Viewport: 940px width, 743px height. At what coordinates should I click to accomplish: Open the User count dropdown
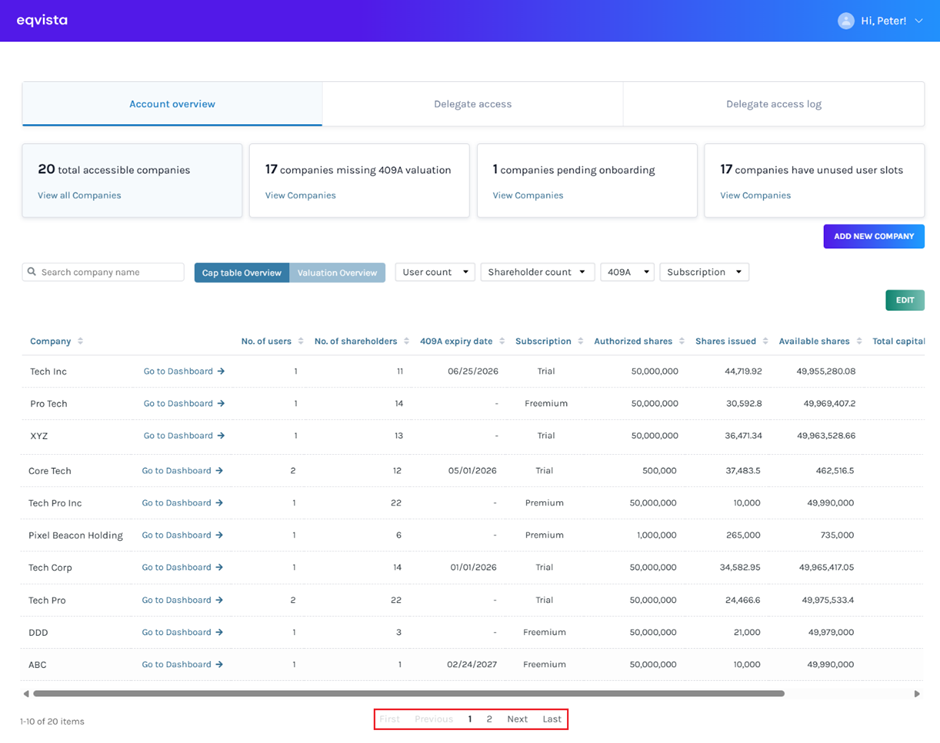(434, 272)
